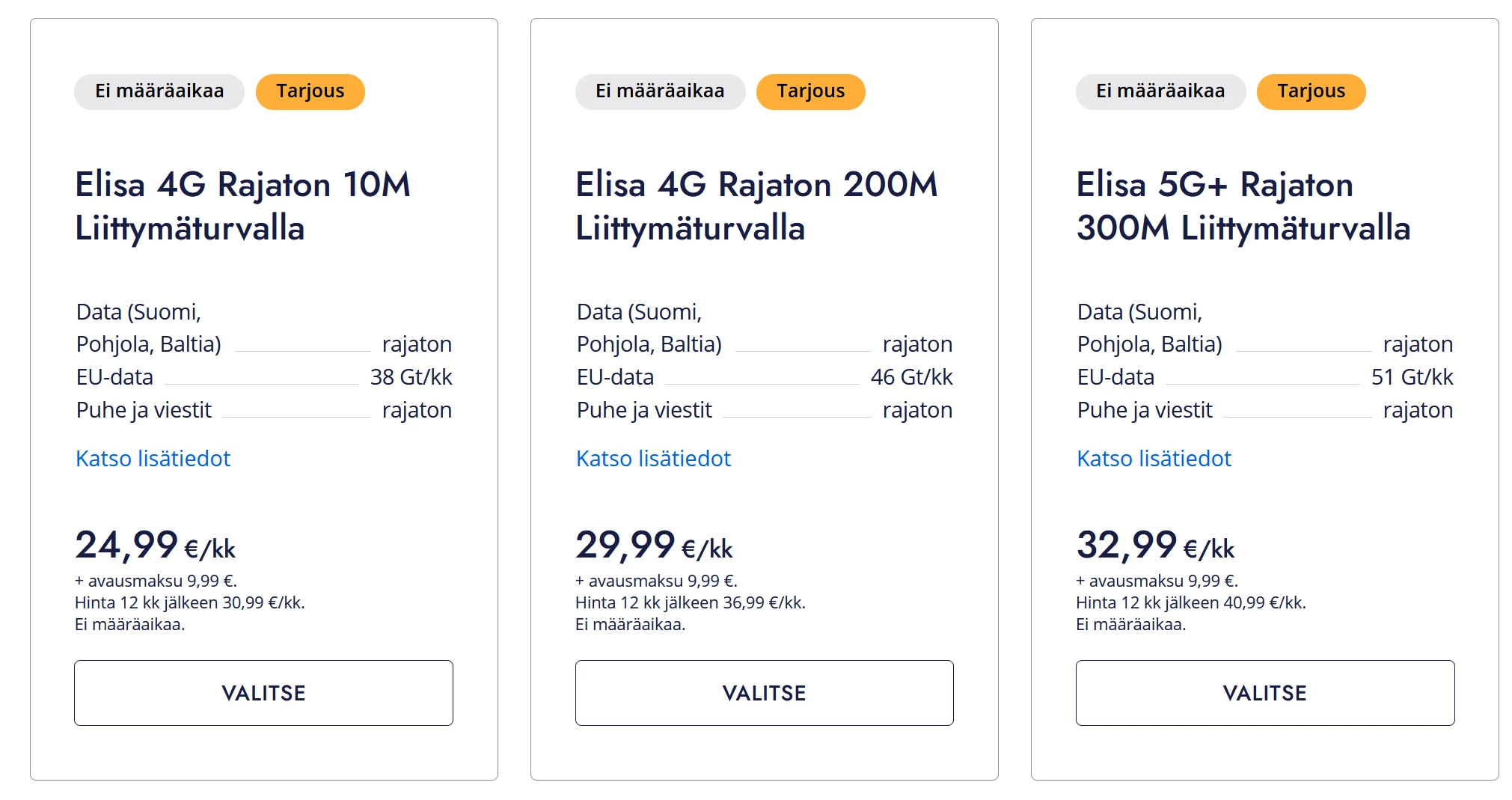Click the Tarjous badge on the 5G+ card
The image size is (1512, 800).
(x=1311, y=91)
